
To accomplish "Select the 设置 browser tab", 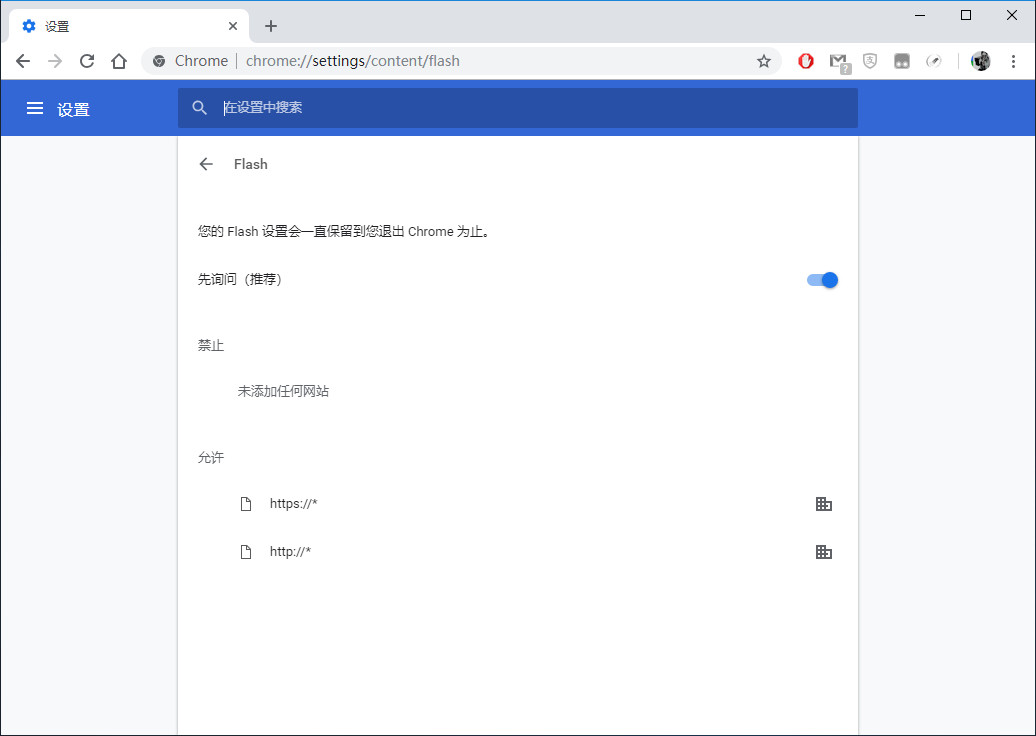I will tap(120, 25).
